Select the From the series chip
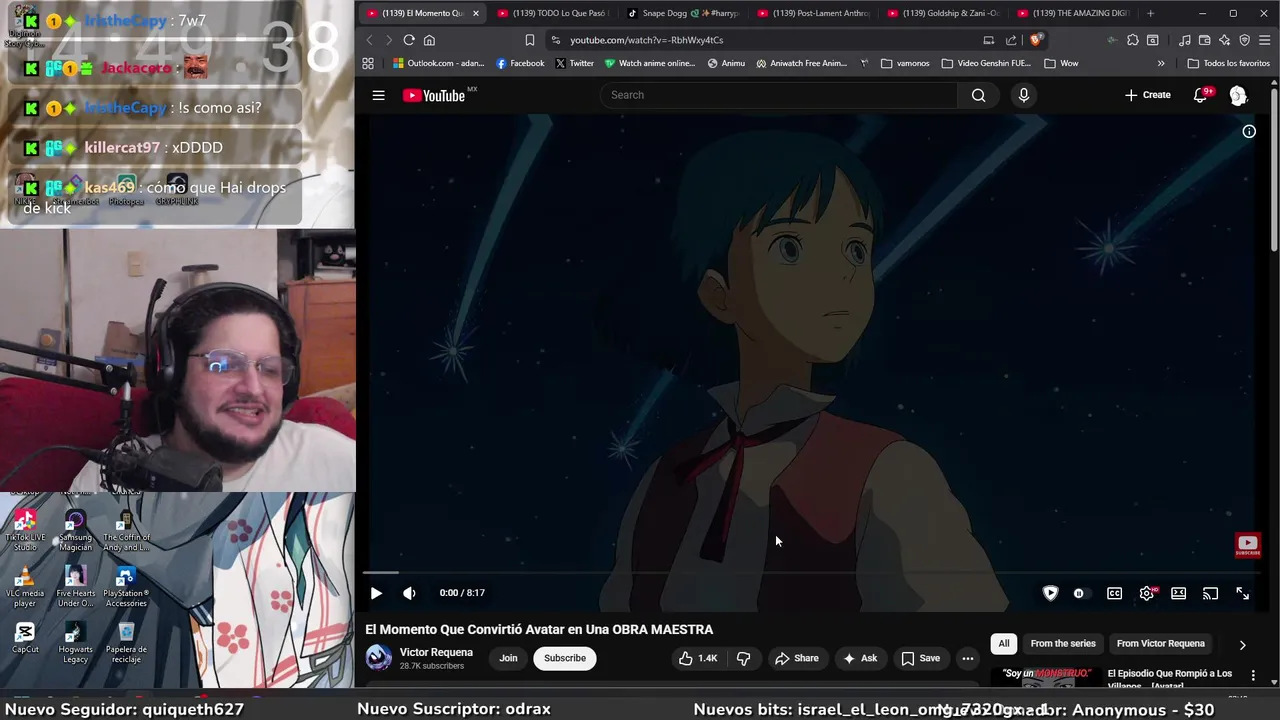The image size is (1280, 720). (1063, 644)
